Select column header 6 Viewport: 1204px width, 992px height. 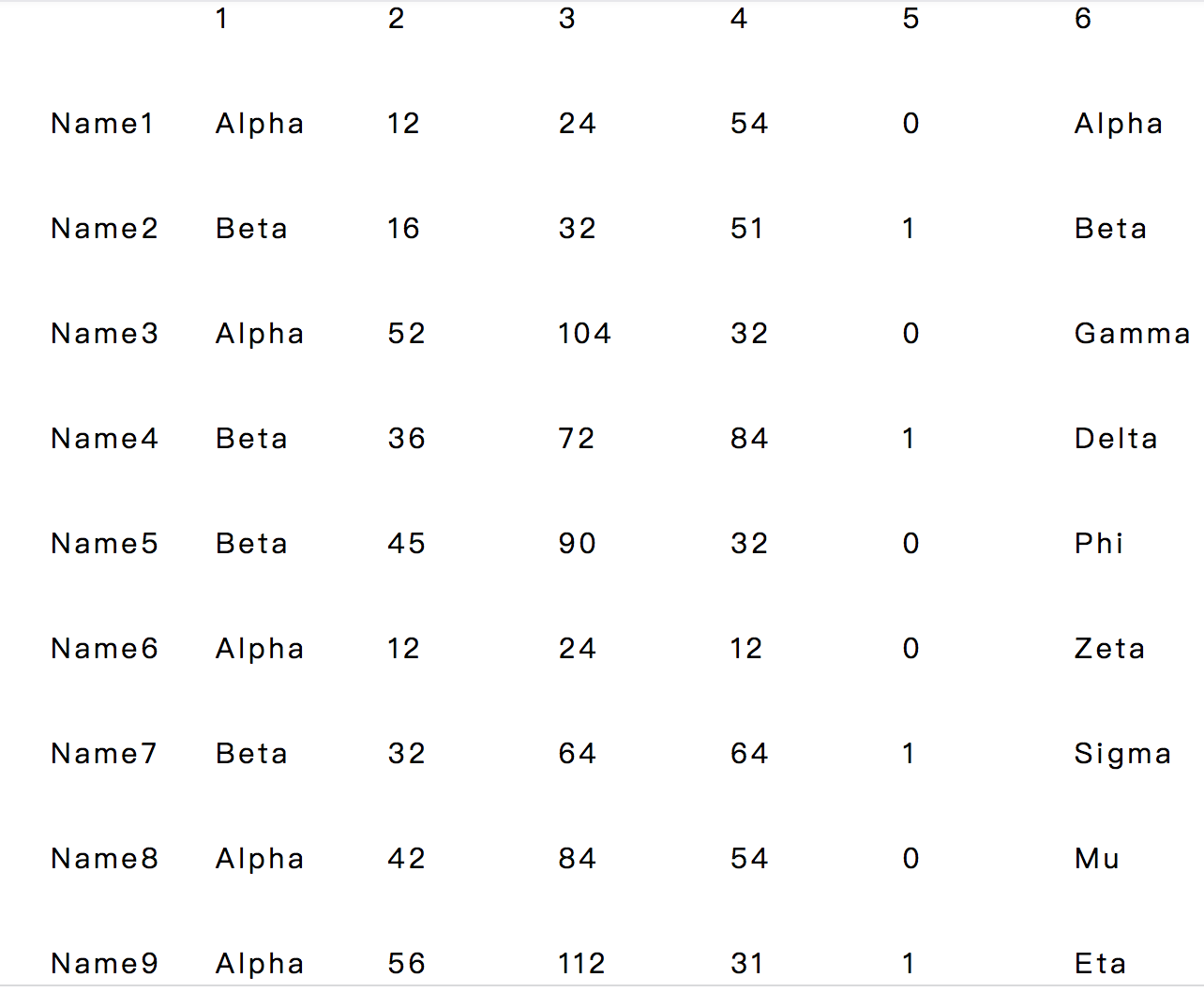point(1083,19)
